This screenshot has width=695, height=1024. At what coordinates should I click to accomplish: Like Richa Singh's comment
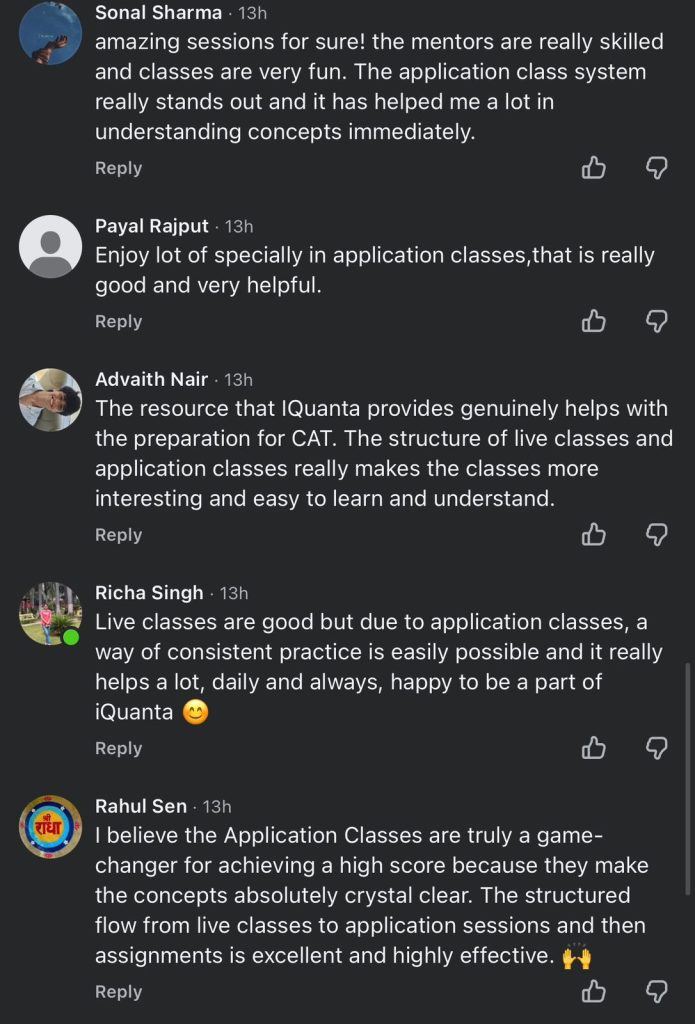[594, 748]
